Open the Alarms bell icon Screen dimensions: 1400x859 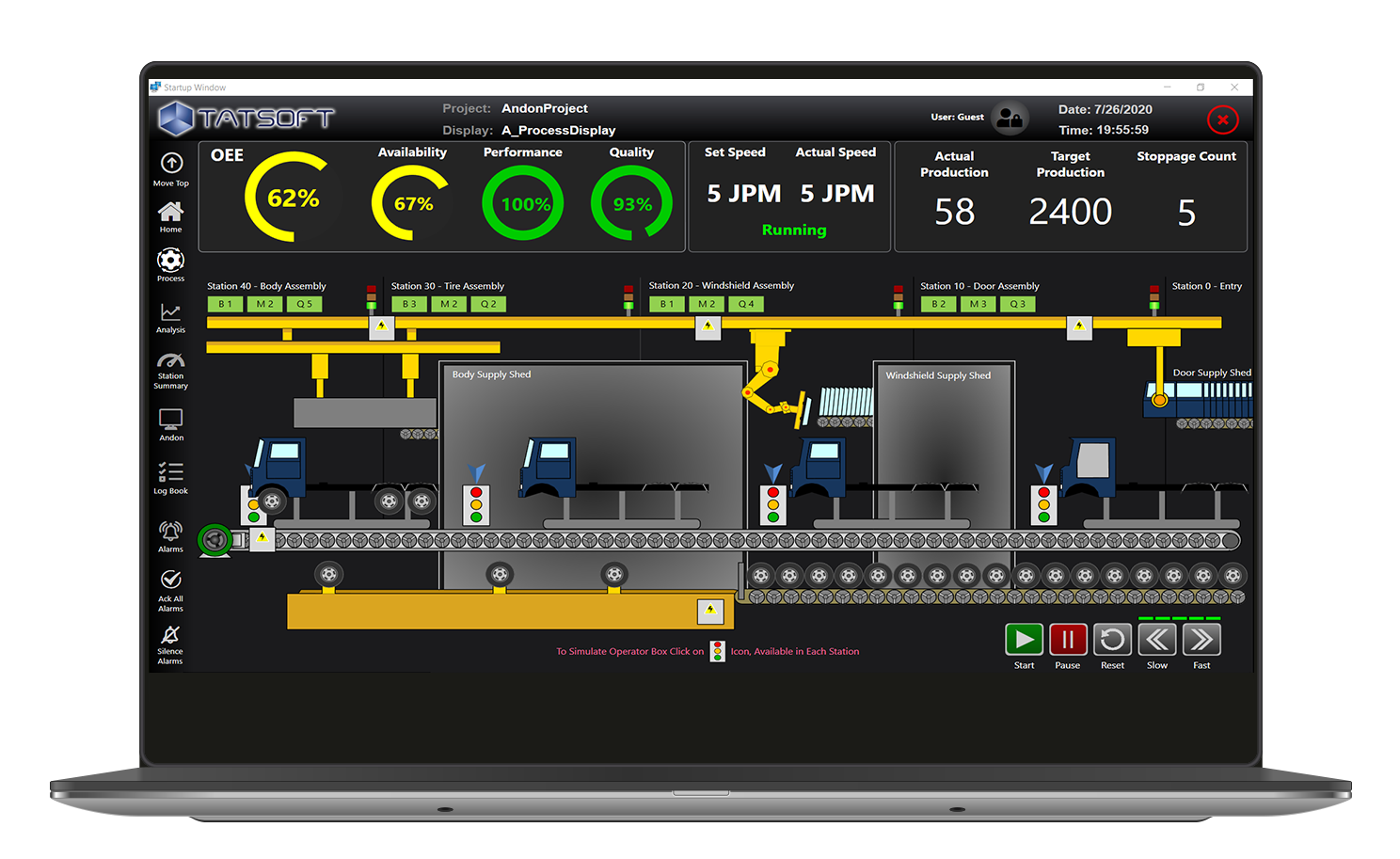(x=170, y=532)
